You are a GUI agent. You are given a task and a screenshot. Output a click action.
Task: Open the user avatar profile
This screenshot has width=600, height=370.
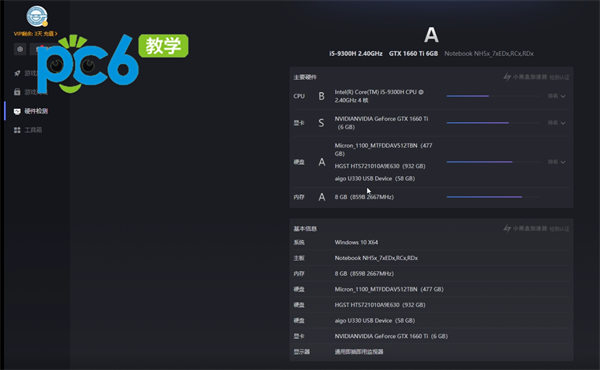pos(37,16)
